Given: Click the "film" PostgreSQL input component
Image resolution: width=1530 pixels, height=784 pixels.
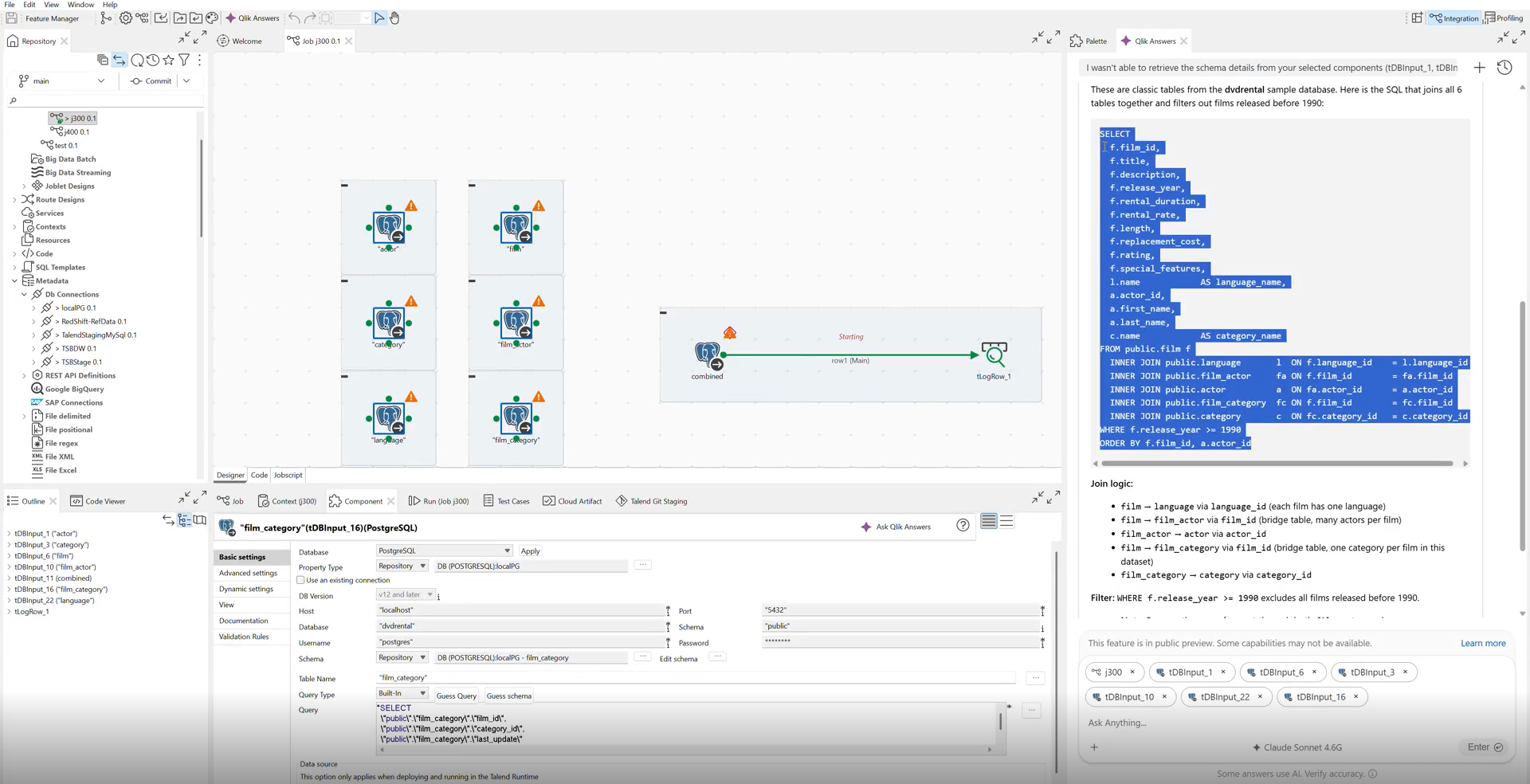Looking at the screenshot, I should 516,227.
